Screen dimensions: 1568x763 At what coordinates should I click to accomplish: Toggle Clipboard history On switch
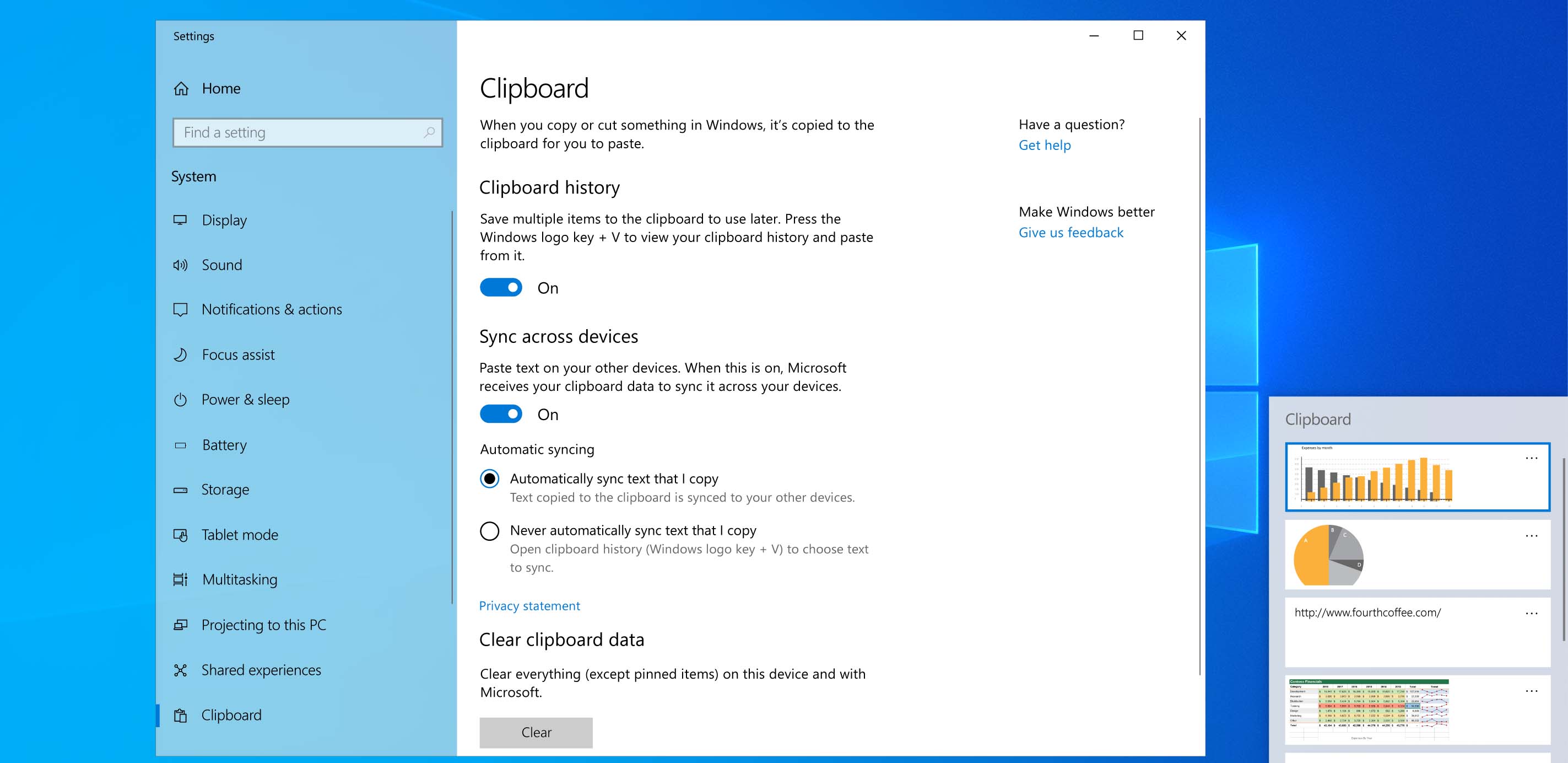tap(501, 288)
